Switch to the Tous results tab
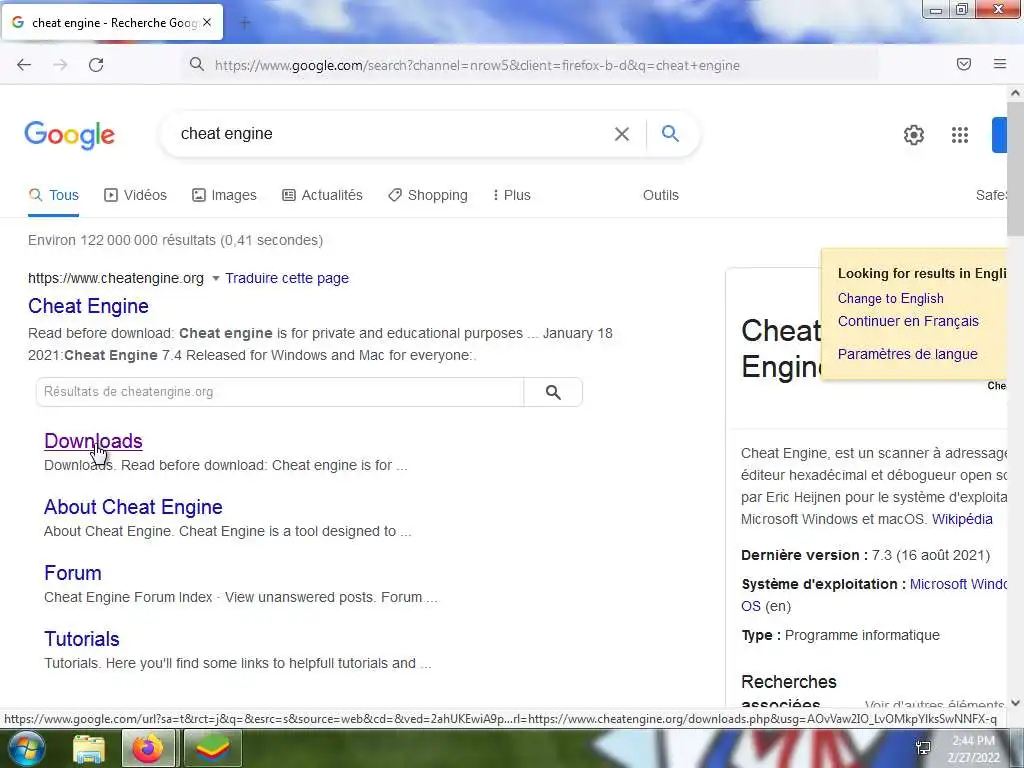The width and height of the screenshot is (1024, 768). coord(54,195)
